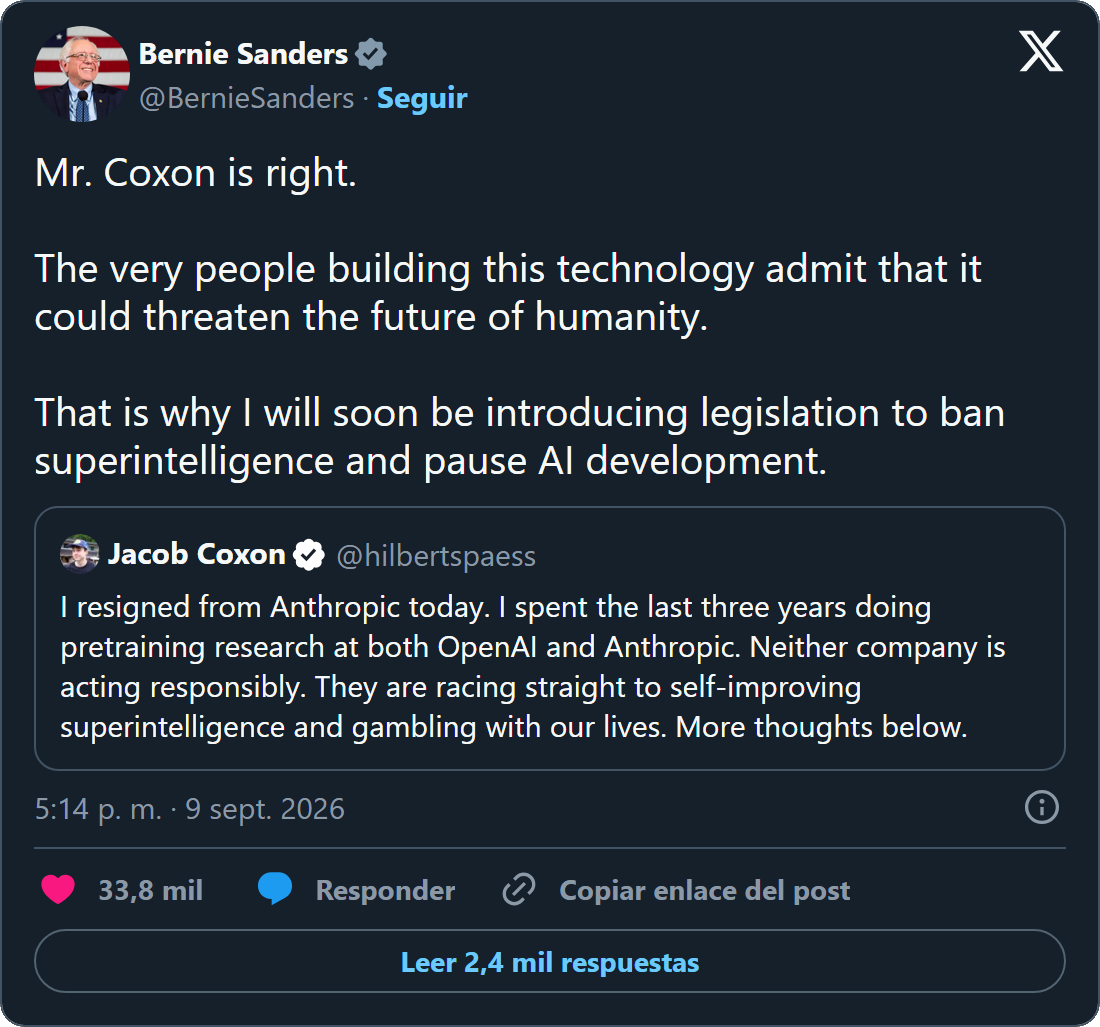This screenshot has width=1100, height=1027.
Task: Click the blue reply bubble icon
Action: pyautogui.click(x=275, y=889)
